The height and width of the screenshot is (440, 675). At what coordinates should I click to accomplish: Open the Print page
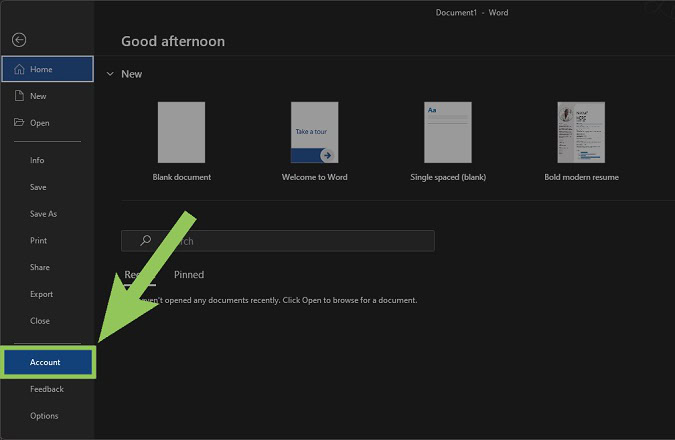[38, 241]
